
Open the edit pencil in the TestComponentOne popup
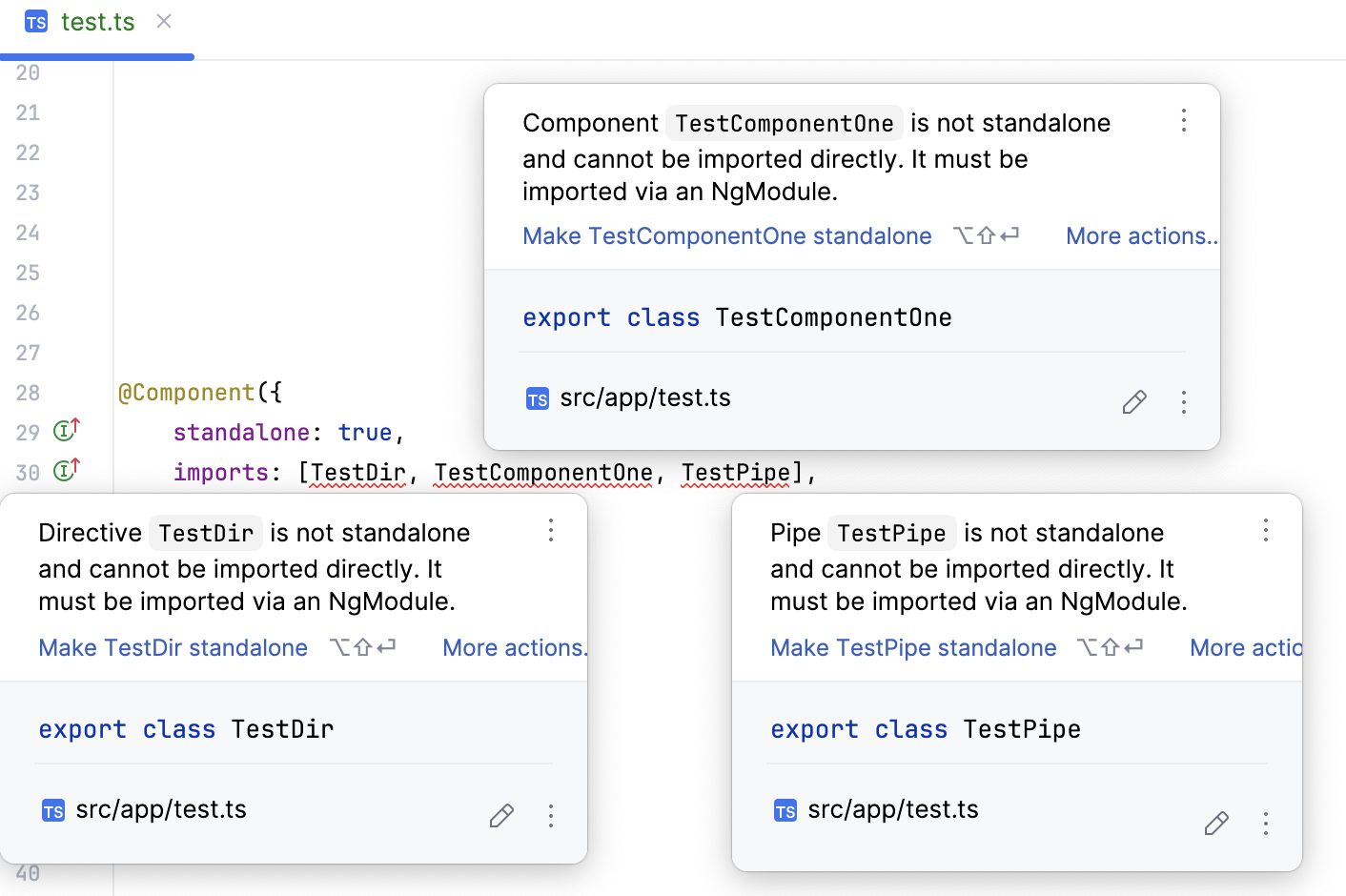[1134, 402]
